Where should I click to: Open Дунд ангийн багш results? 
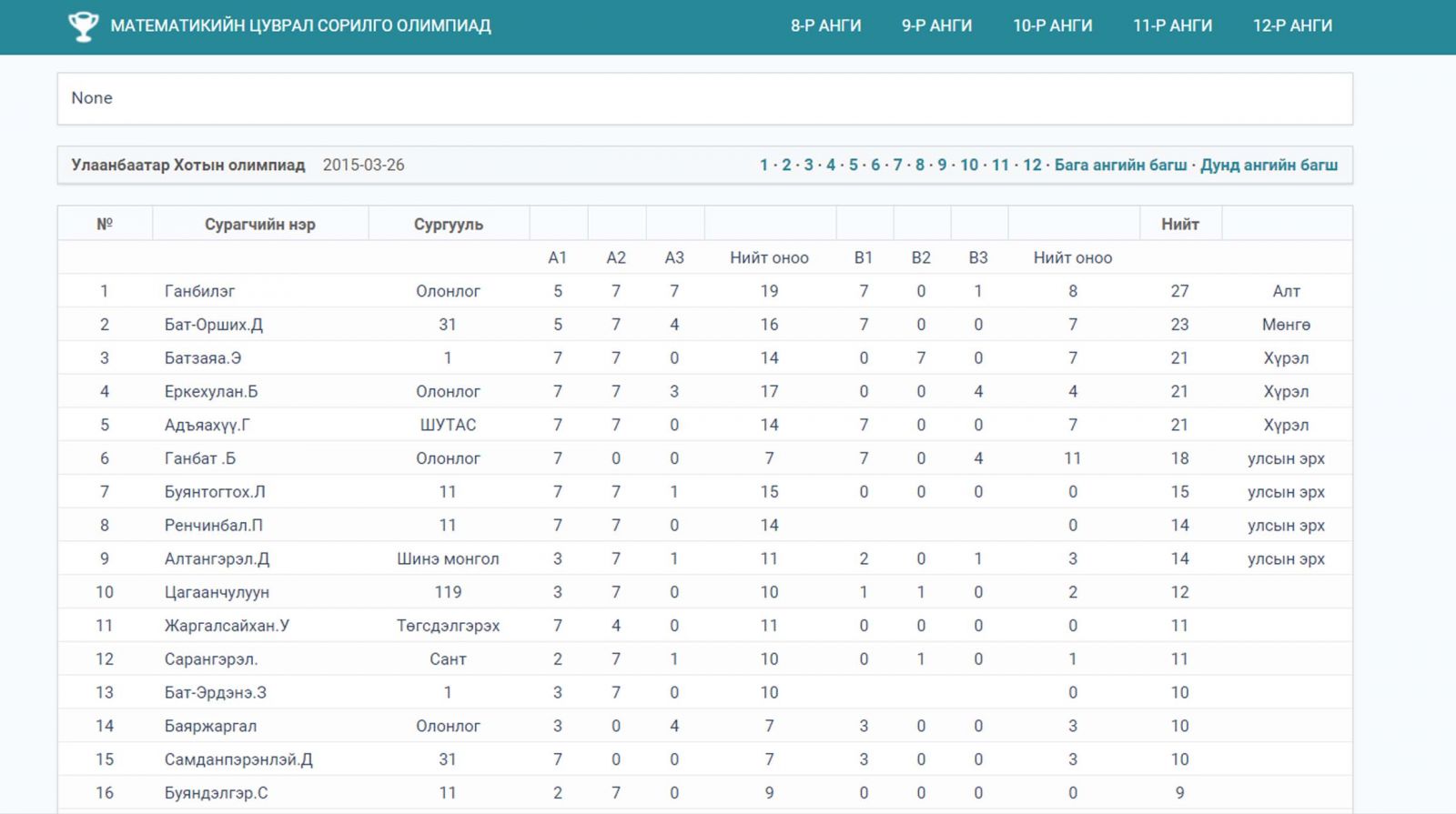[1269, 166]
